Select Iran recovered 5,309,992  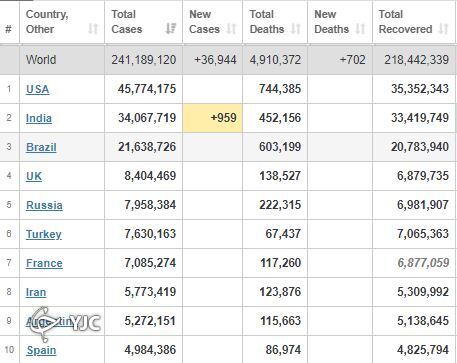click(423, 292)
